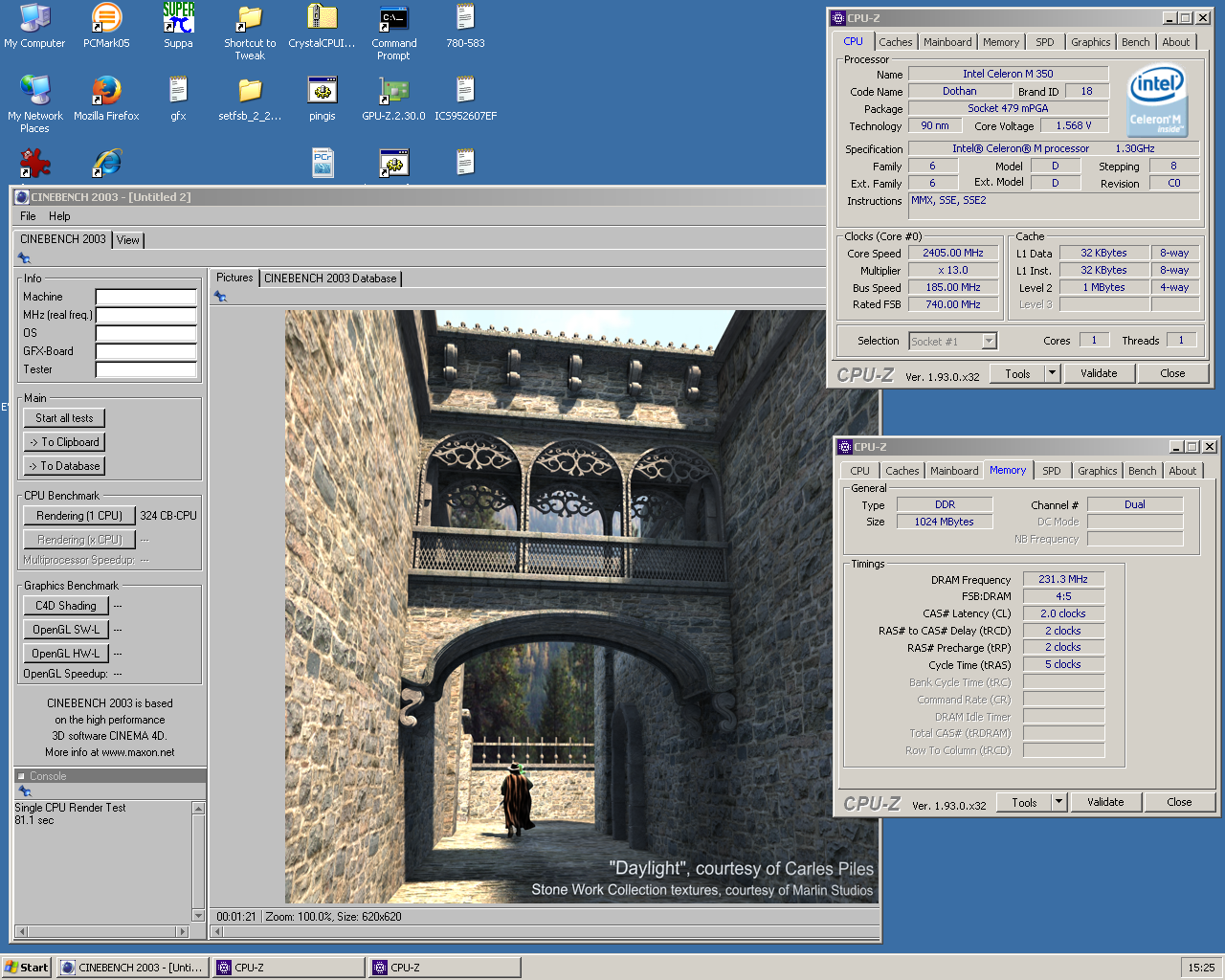Open the red splat desktop icon

pyautogui.click(x=34, y=163)
